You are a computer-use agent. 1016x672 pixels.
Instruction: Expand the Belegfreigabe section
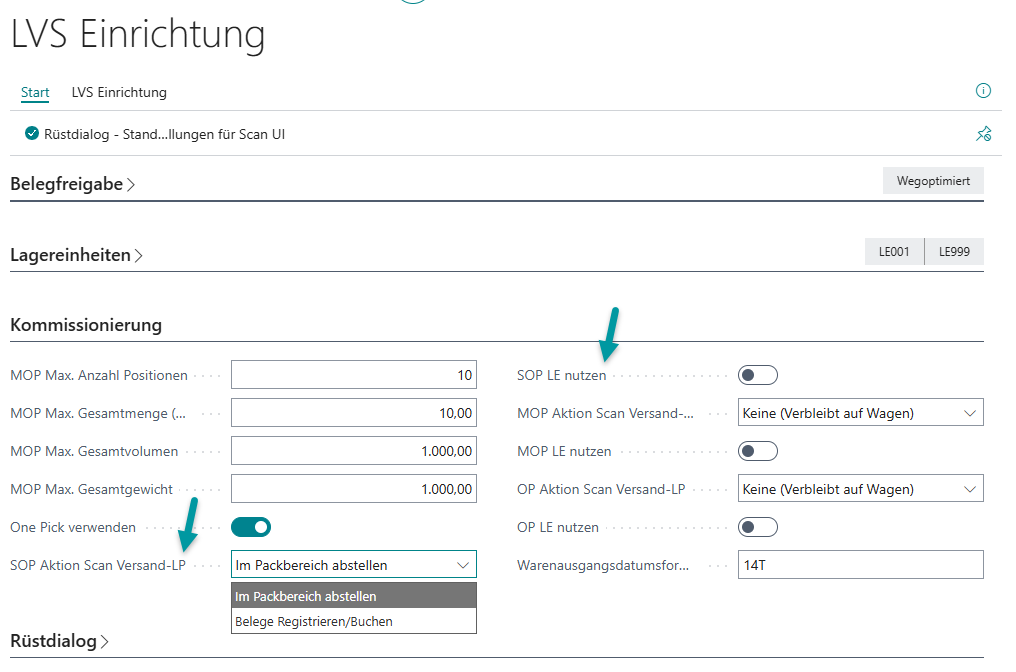pos(73,184)
